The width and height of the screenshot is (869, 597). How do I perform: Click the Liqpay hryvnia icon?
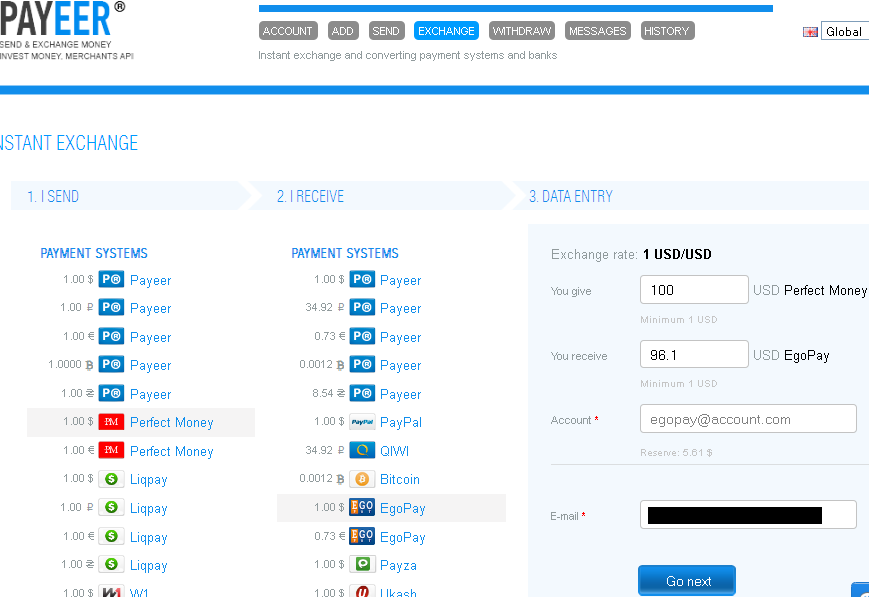(x=111, y=565)
